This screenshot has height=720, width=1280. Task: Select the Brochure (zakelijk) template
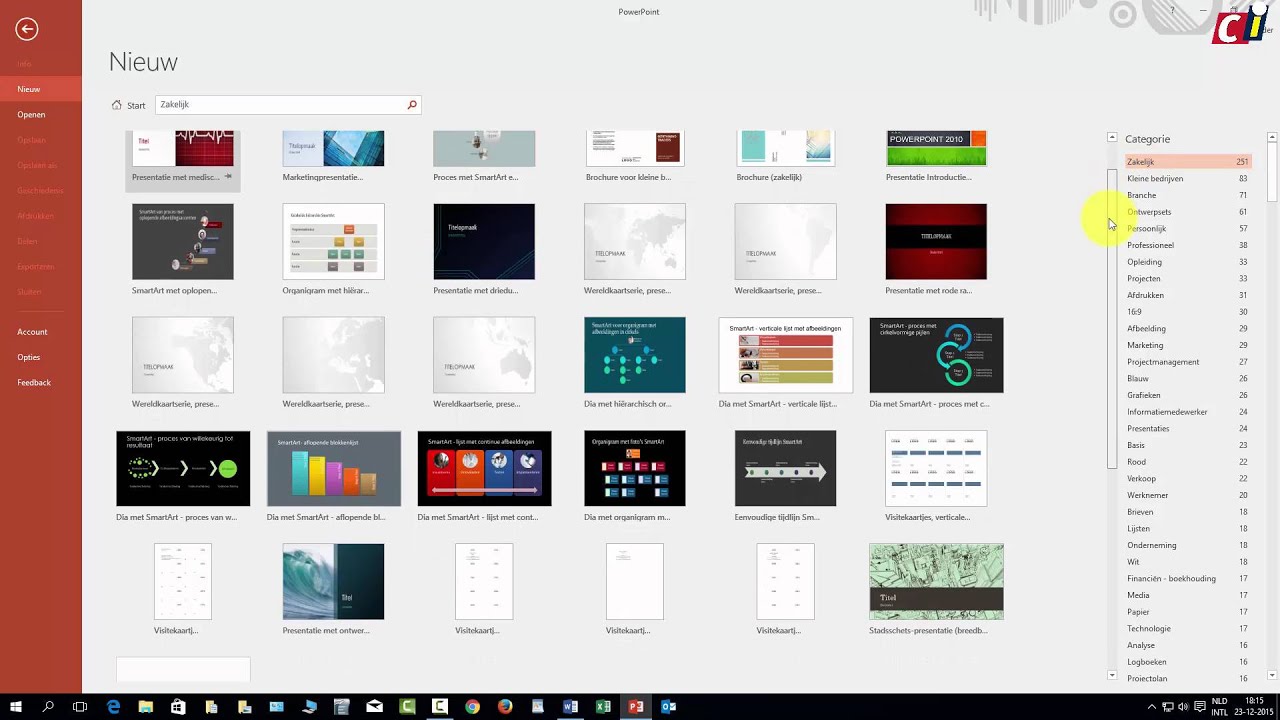(785, 157)
